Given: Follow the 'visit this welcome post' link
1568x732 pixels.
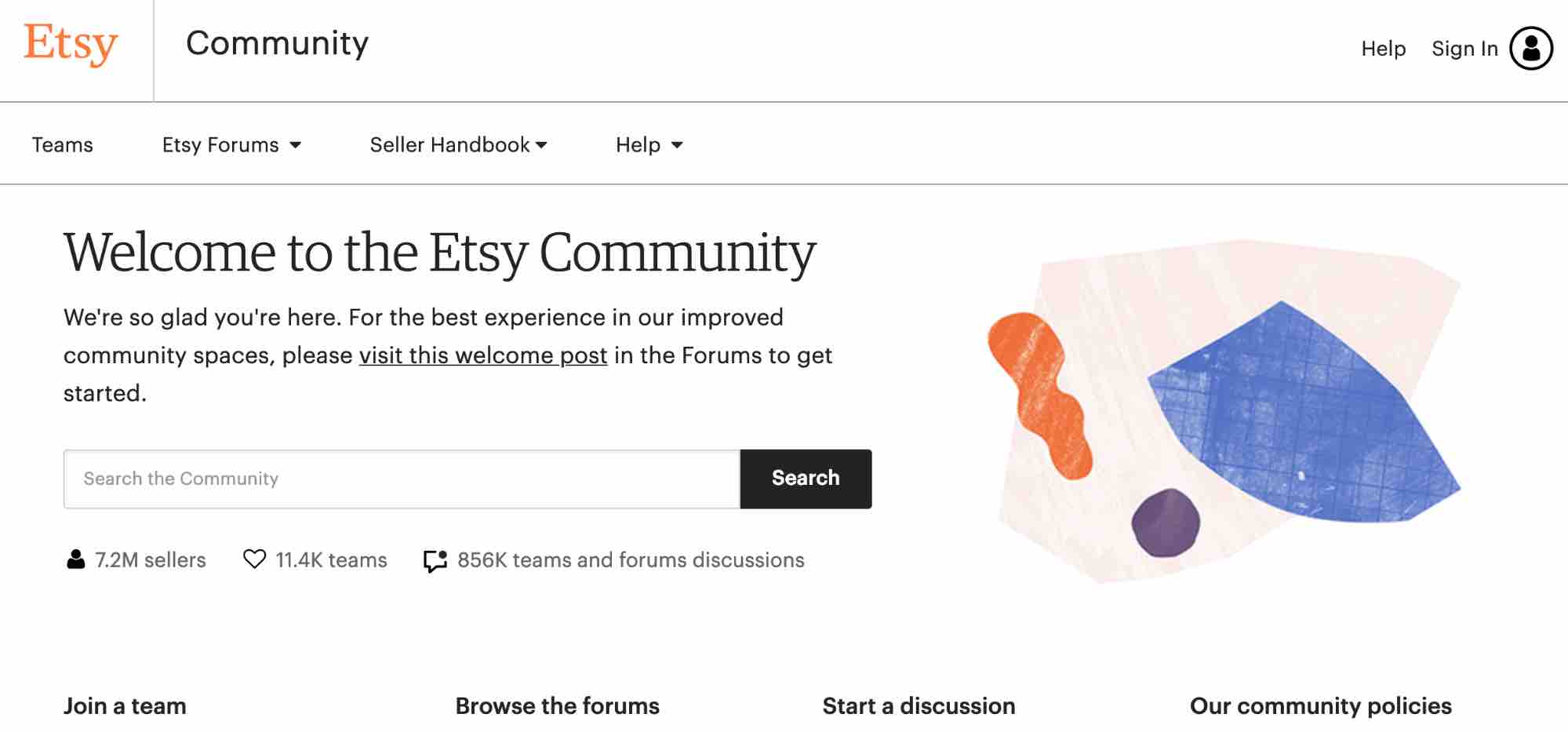Looking at the screenshot, I should [483, 355].
